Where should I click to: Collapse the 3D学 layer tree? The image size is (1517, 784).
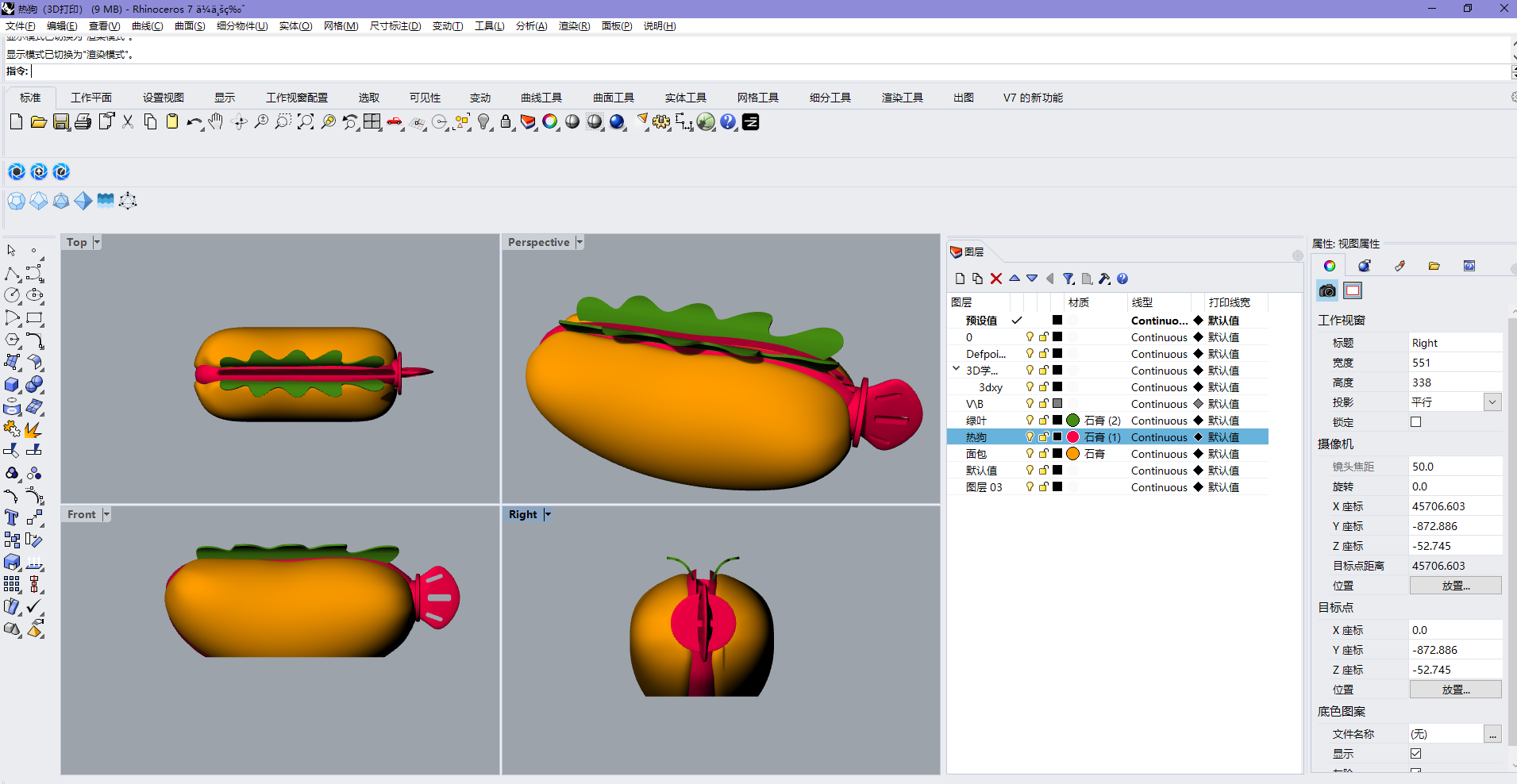coord(956,368)
